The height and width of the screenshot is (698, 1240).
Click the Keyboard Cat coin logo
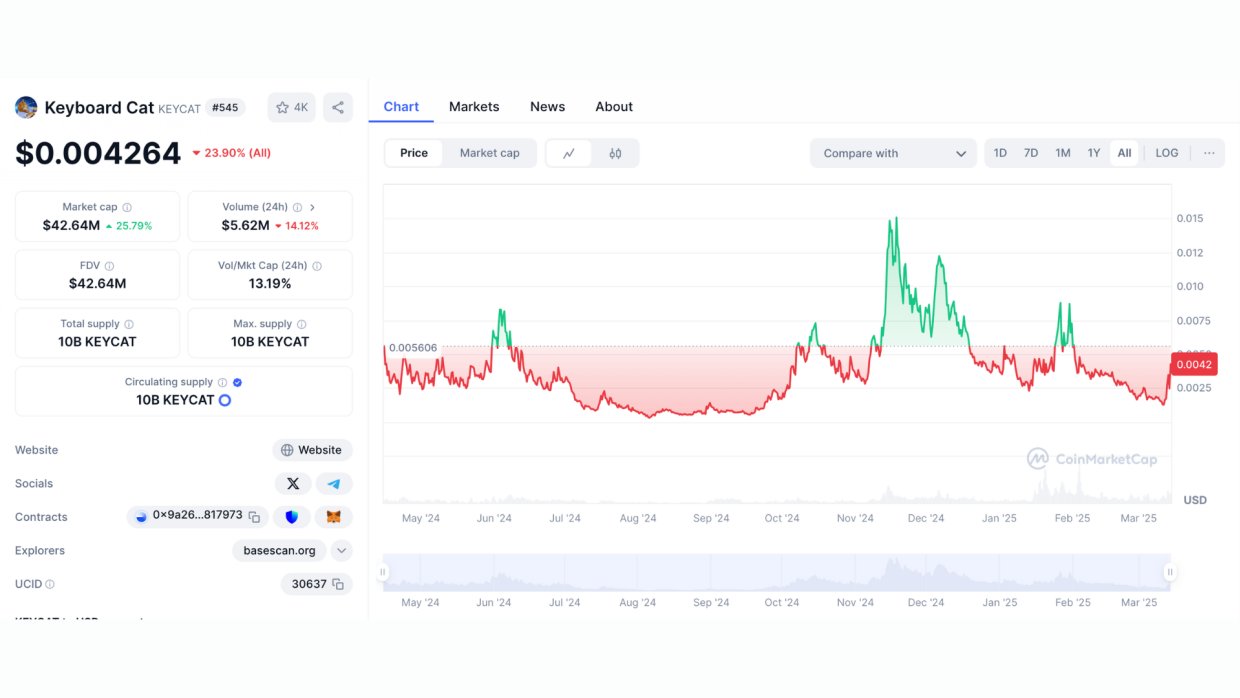click(x=26, y=108)
